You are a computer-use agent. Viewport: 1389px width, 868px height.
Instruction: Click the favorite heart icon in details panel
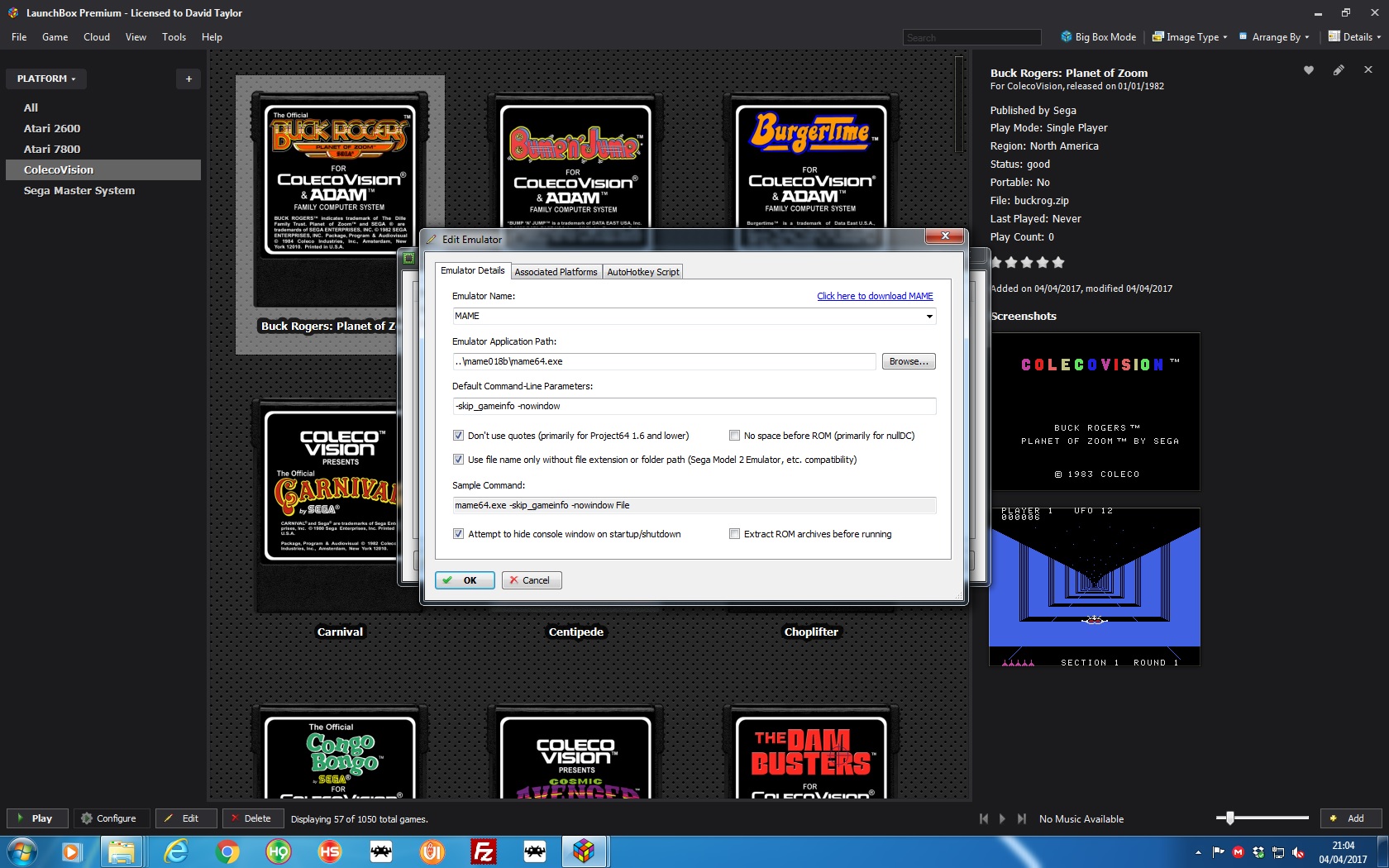click(1309, 70)
